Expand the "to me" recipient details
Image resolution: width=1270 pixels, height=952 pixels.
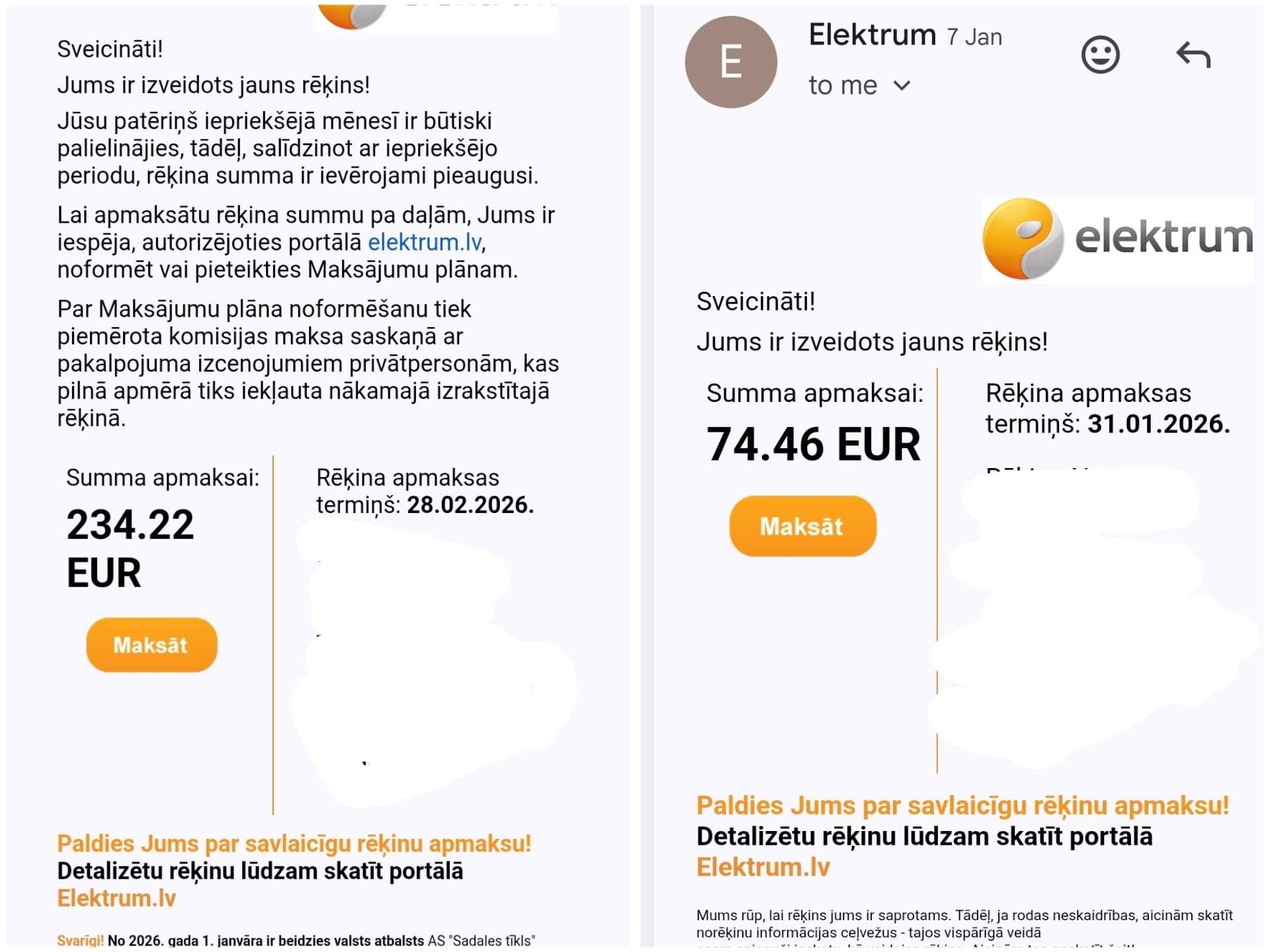click(902, 86)
